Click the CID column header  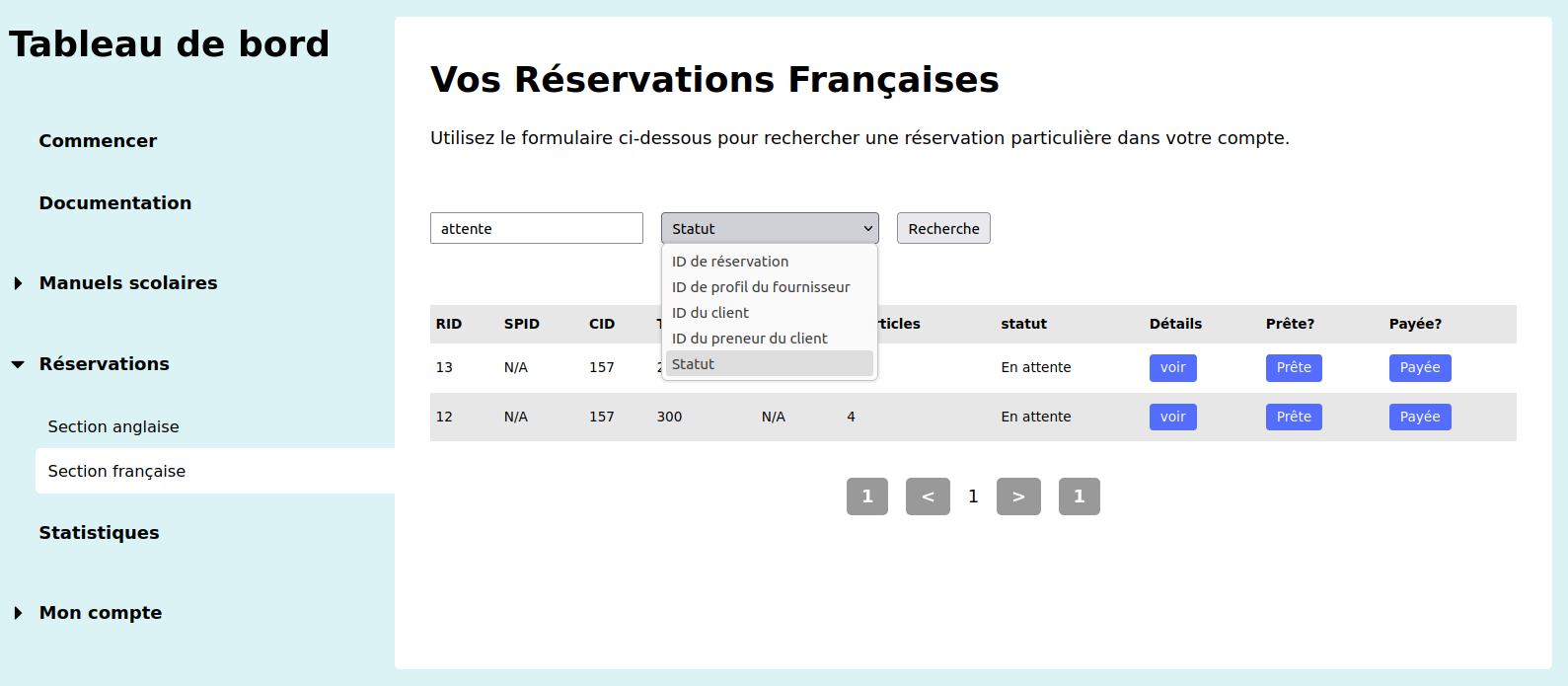point(602,324)
